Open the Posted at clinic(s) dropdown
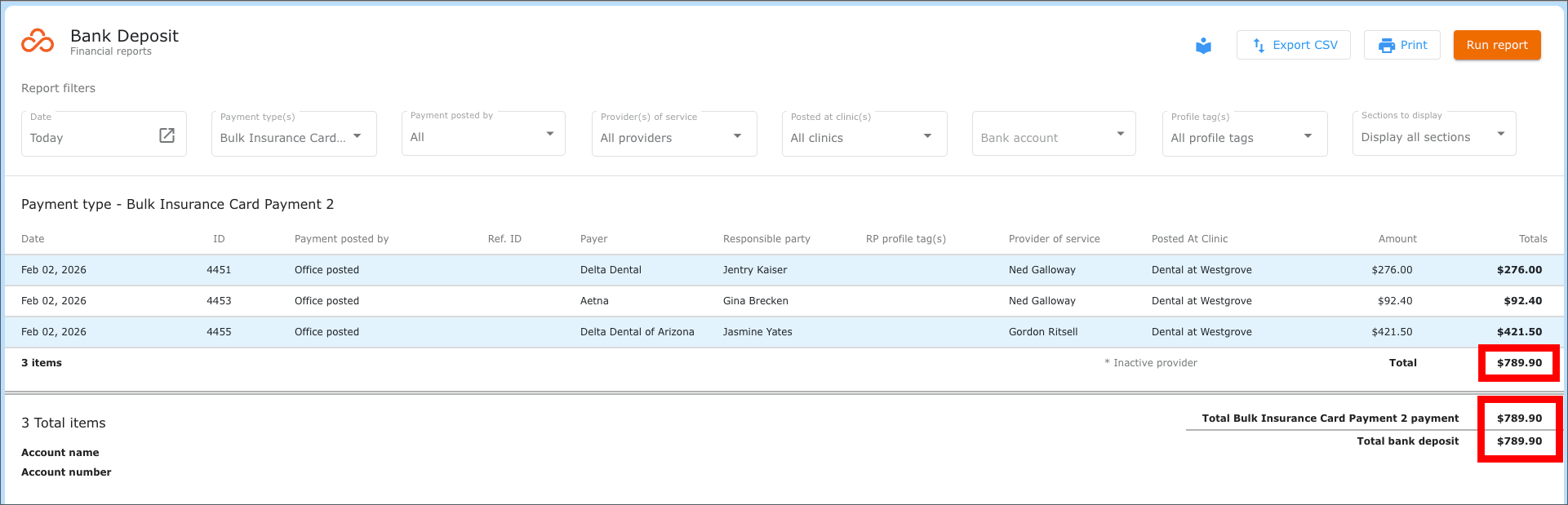Viewport: 1568px width, 505px height. [864, 134]
